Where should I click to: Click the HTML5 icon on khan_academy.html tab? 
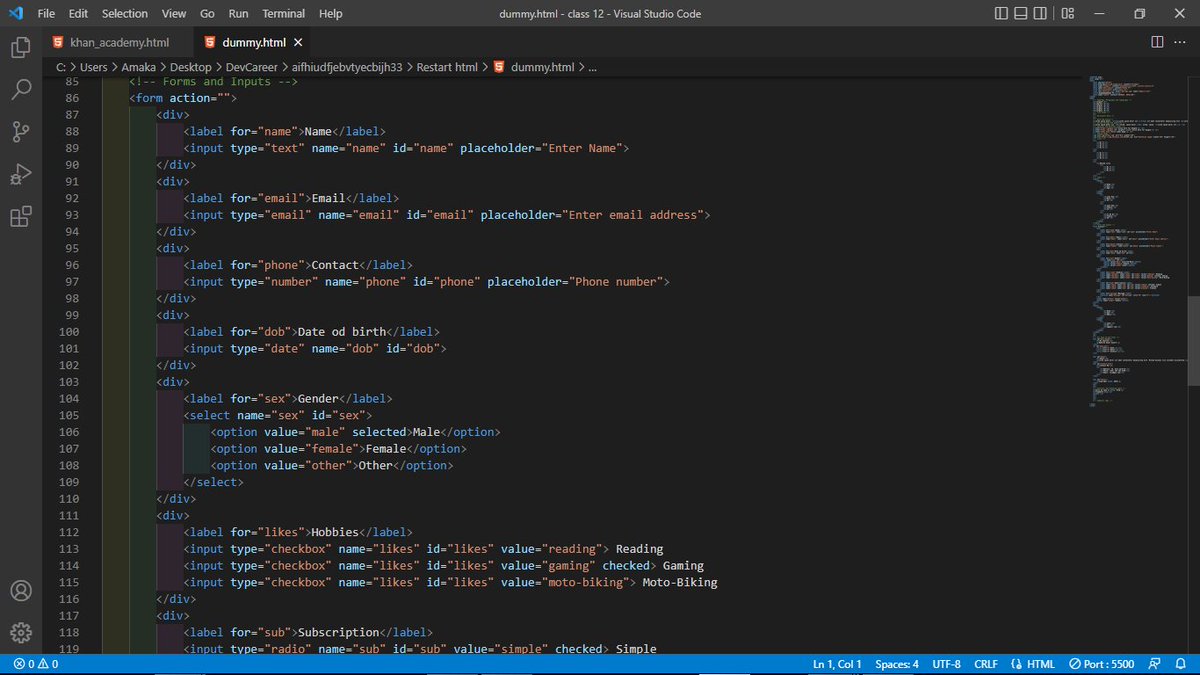point(58,42)
